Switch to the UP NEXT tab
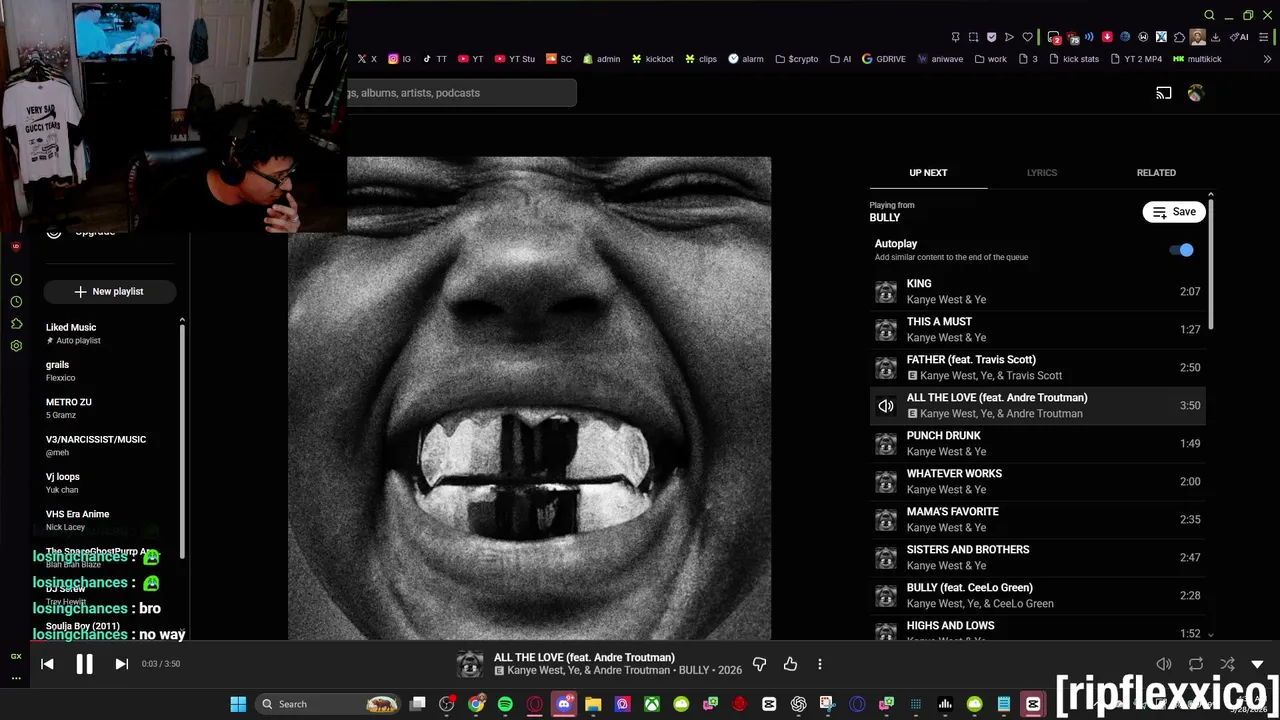The image size is (1280, 720). 928,173
